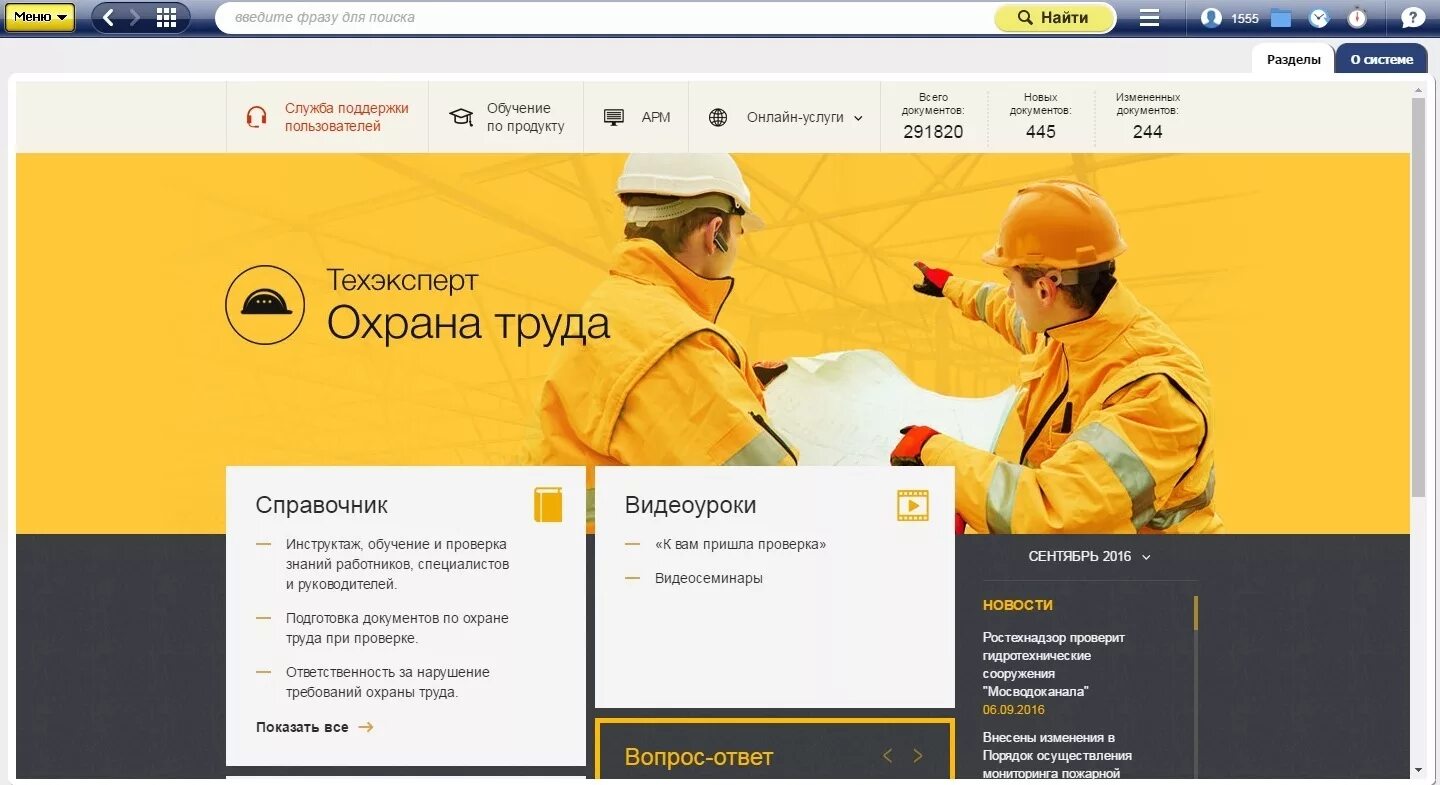
Task: Click the news panel orange scroll indicator
Action: (1196, 613)
